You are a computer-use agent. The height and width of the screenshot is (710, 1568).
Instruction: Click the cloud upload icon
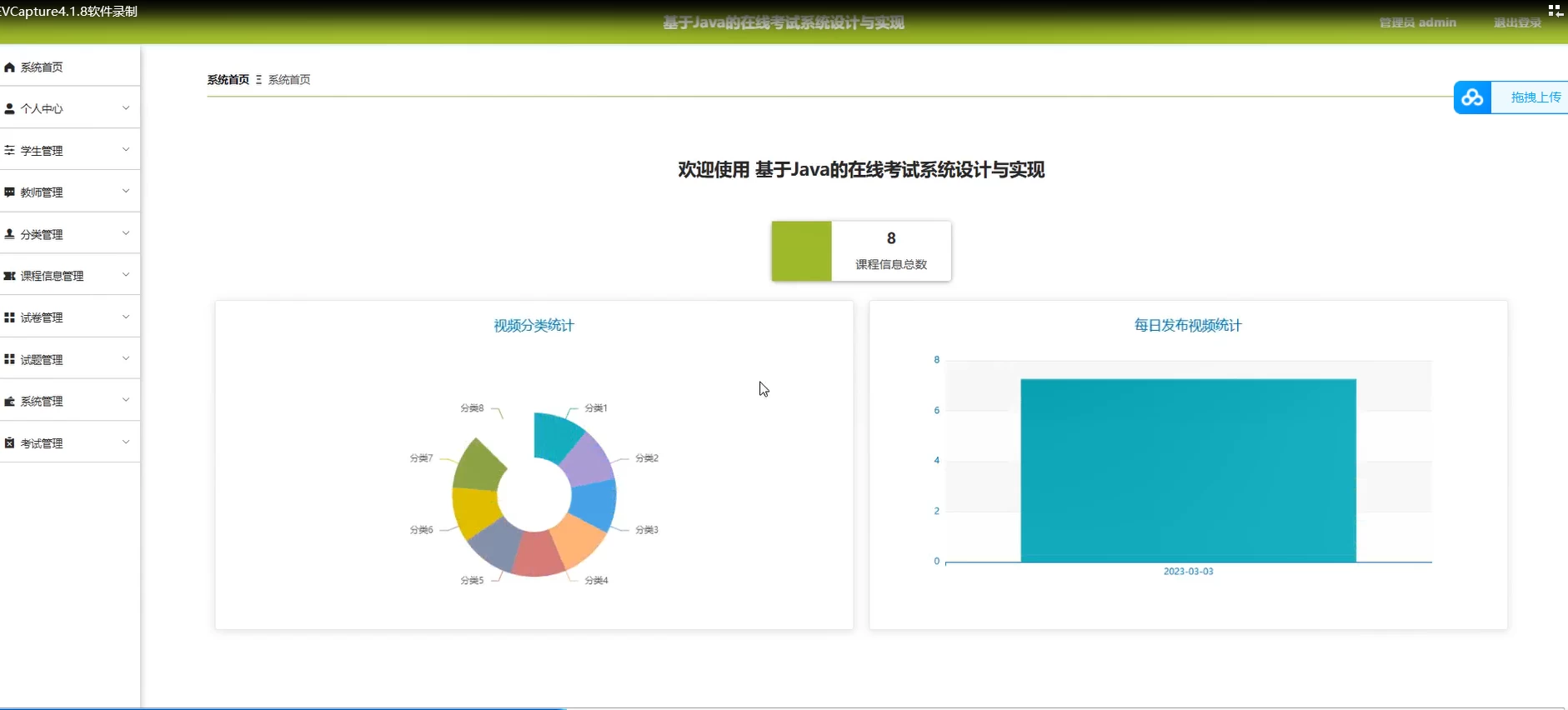click(x=1472, y=97)
